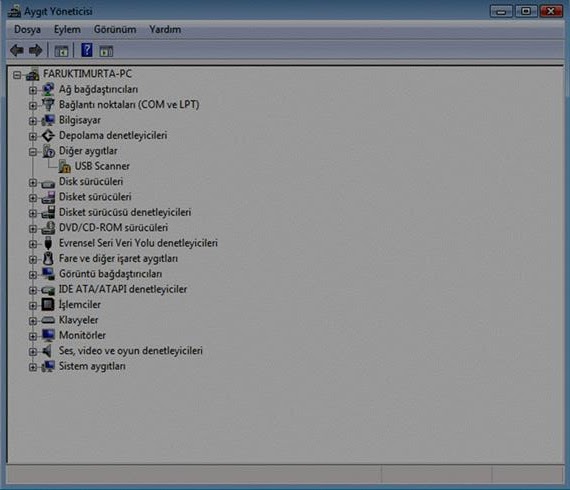Screen dimensions: 570x490
Task: Select the Bilgisayar text label
Action: [x=80, y=120]
